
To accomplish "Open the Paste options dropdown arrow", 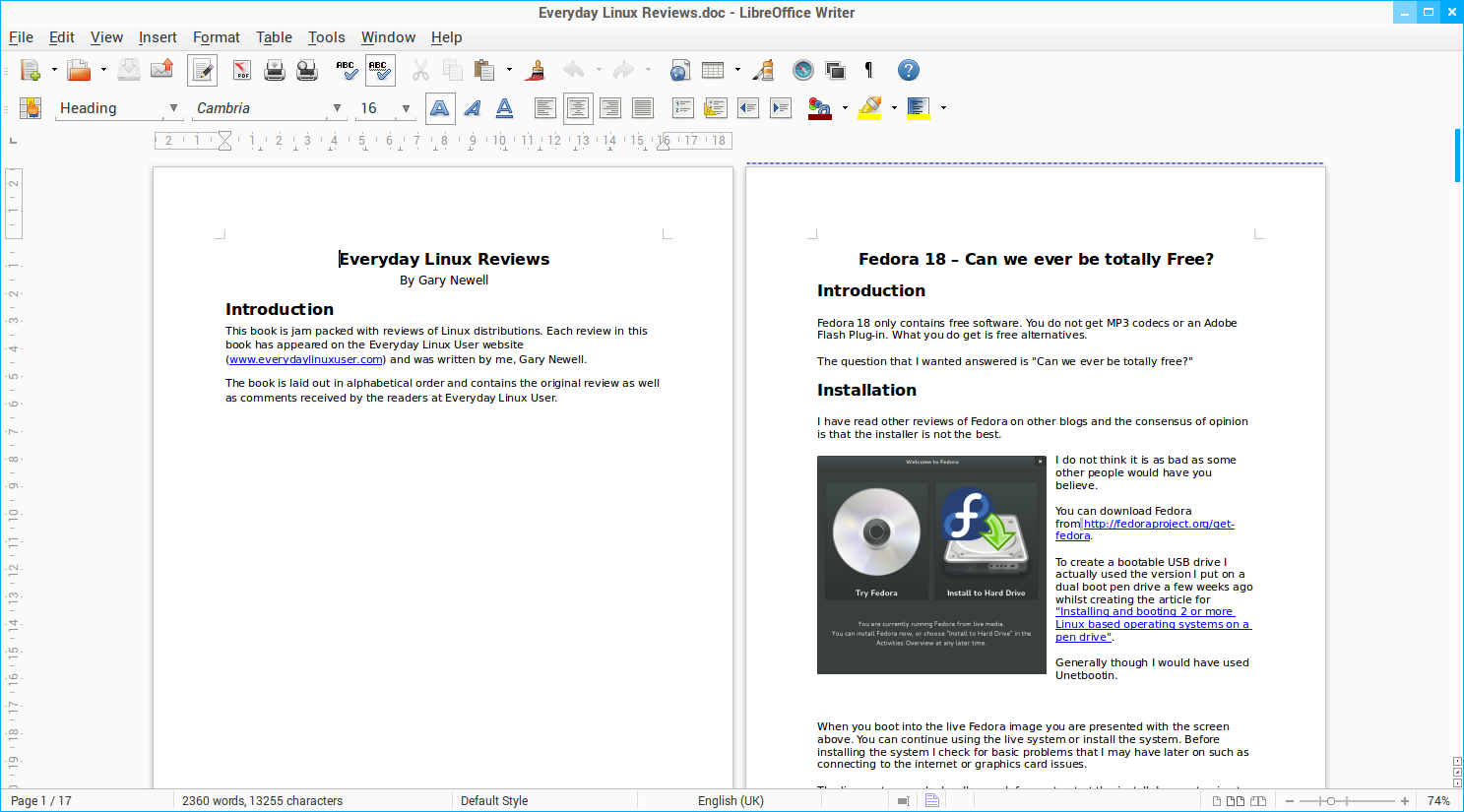I will pyautogui.click(x=509, y=70).
